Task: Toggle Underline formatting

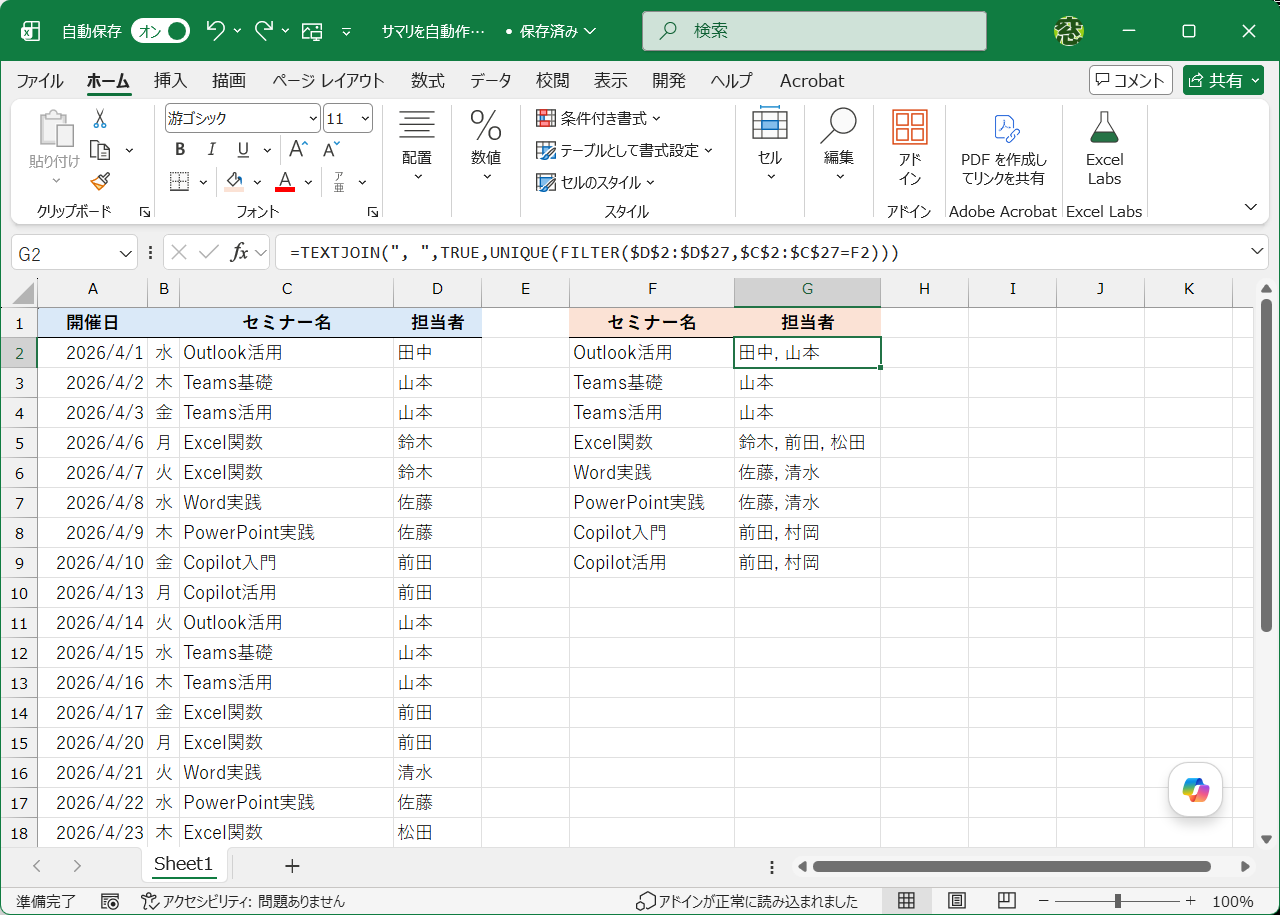Action: coord(242,150)
